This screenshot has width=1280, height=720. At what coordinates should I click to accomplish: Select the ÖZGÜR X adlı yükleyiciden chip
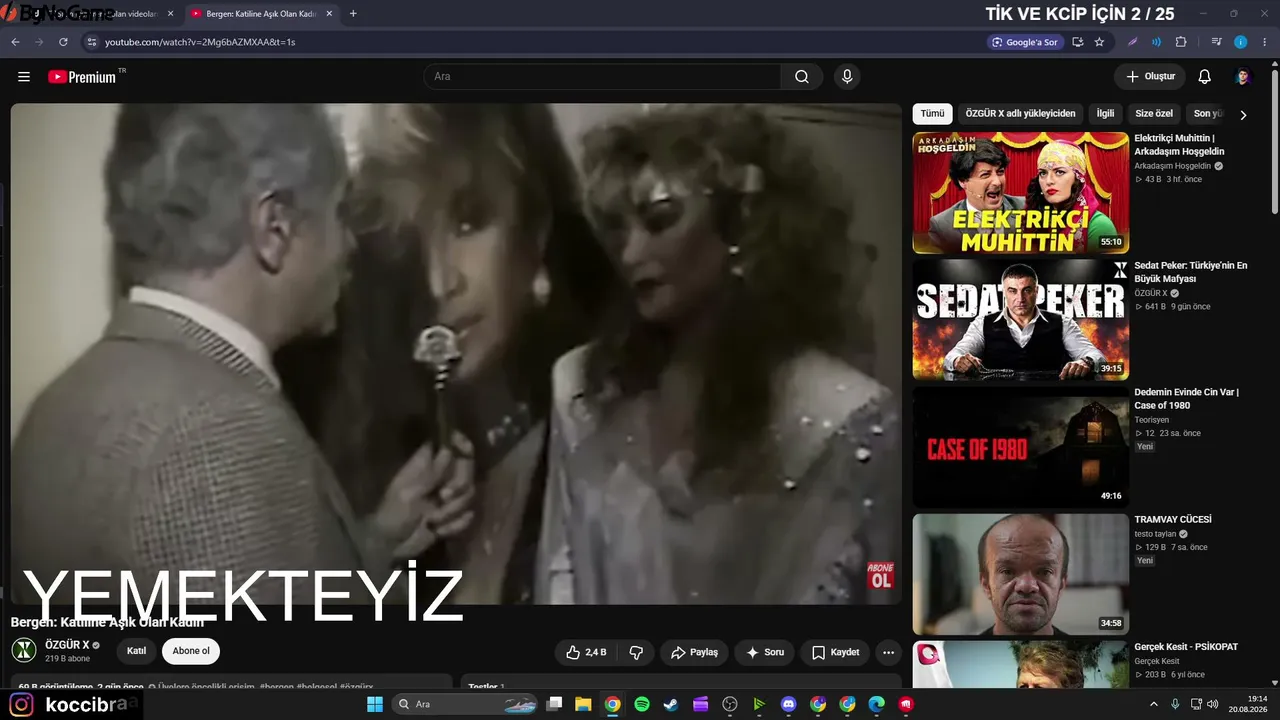1020,114
